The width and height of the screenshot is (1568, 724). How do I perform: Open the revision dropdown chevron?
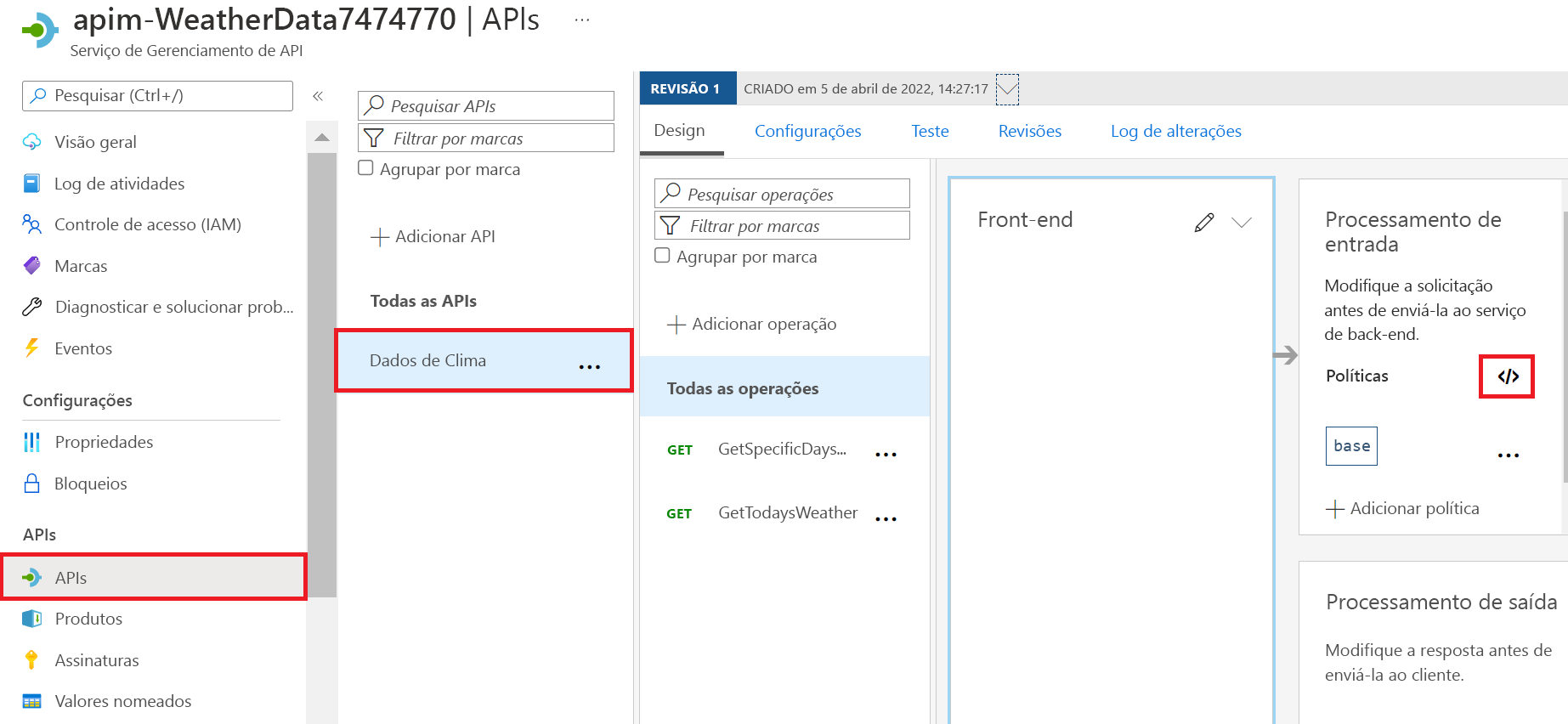coord(1007,88)
